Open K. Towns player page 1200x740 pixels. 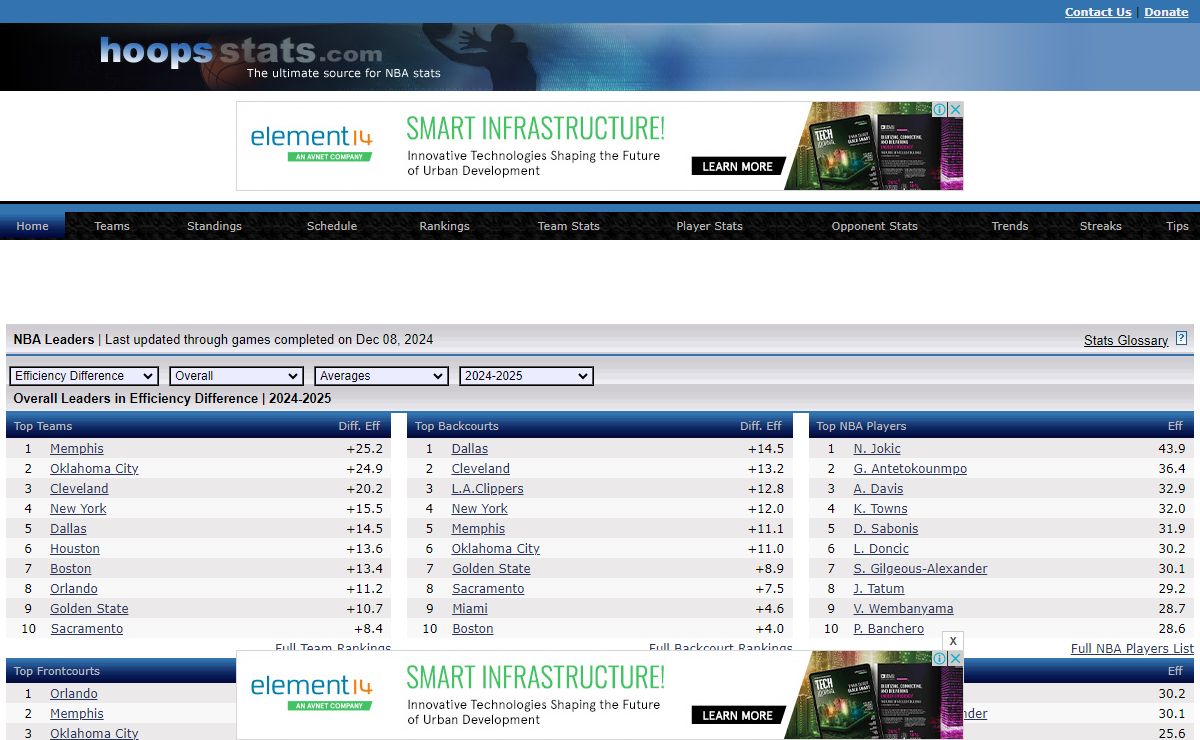pyautogui.click(x=880, y=508)
